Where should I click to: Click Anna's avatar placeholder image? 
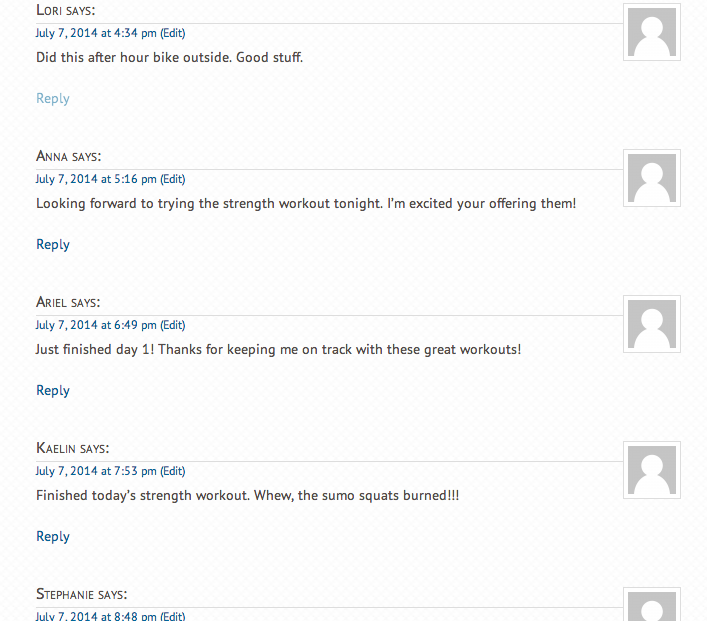point(652,178)
